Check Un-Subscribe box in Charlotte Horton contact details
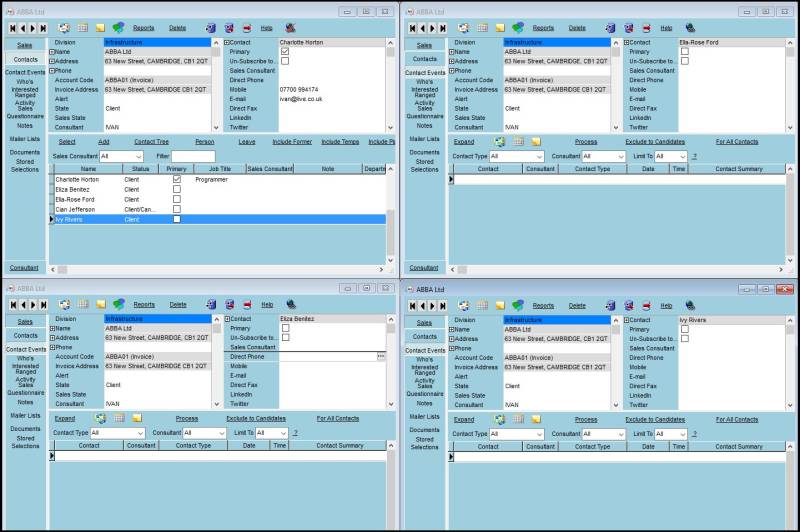 285,61
